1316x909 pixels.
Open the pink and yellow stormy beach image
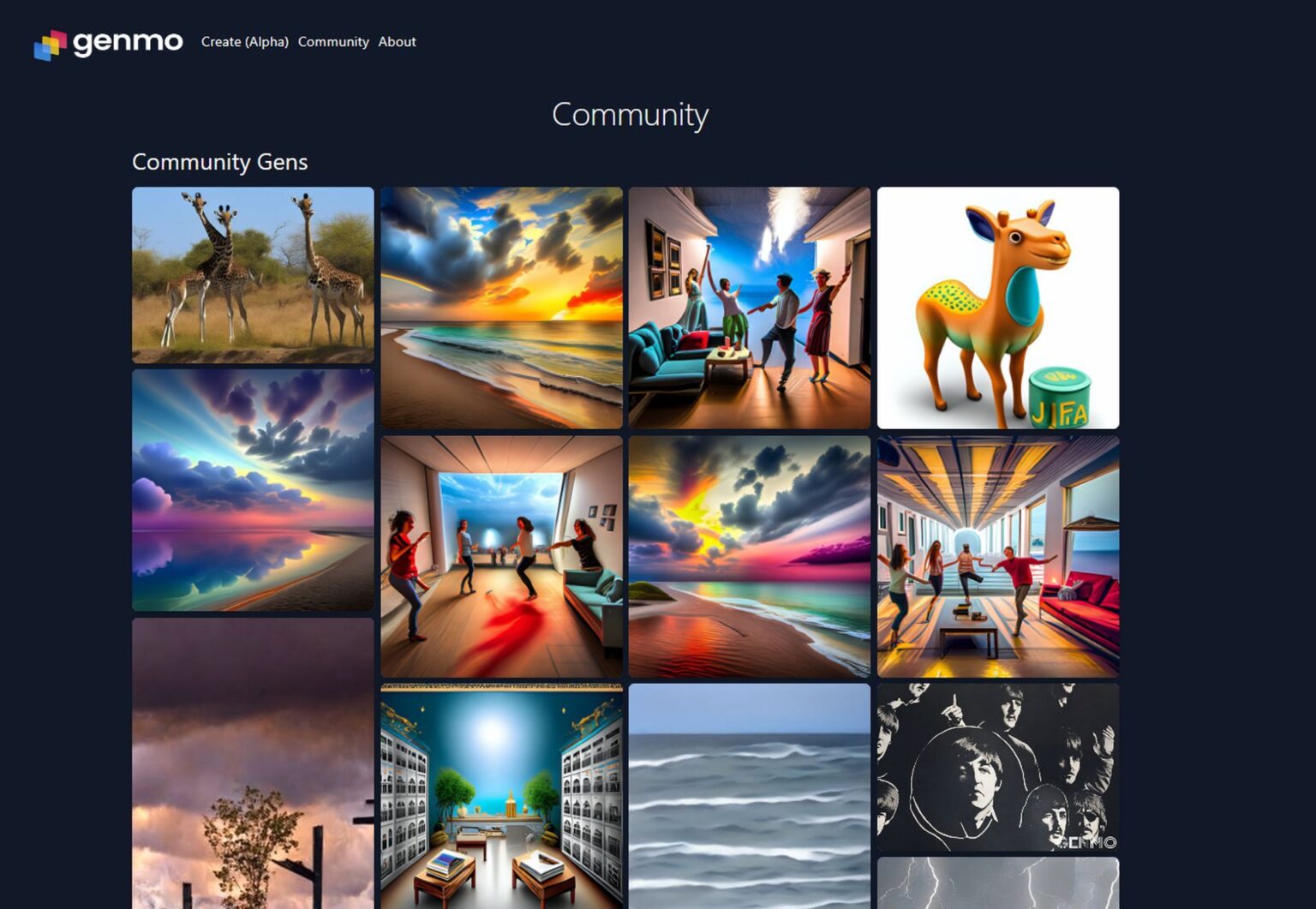coord(749,556)
